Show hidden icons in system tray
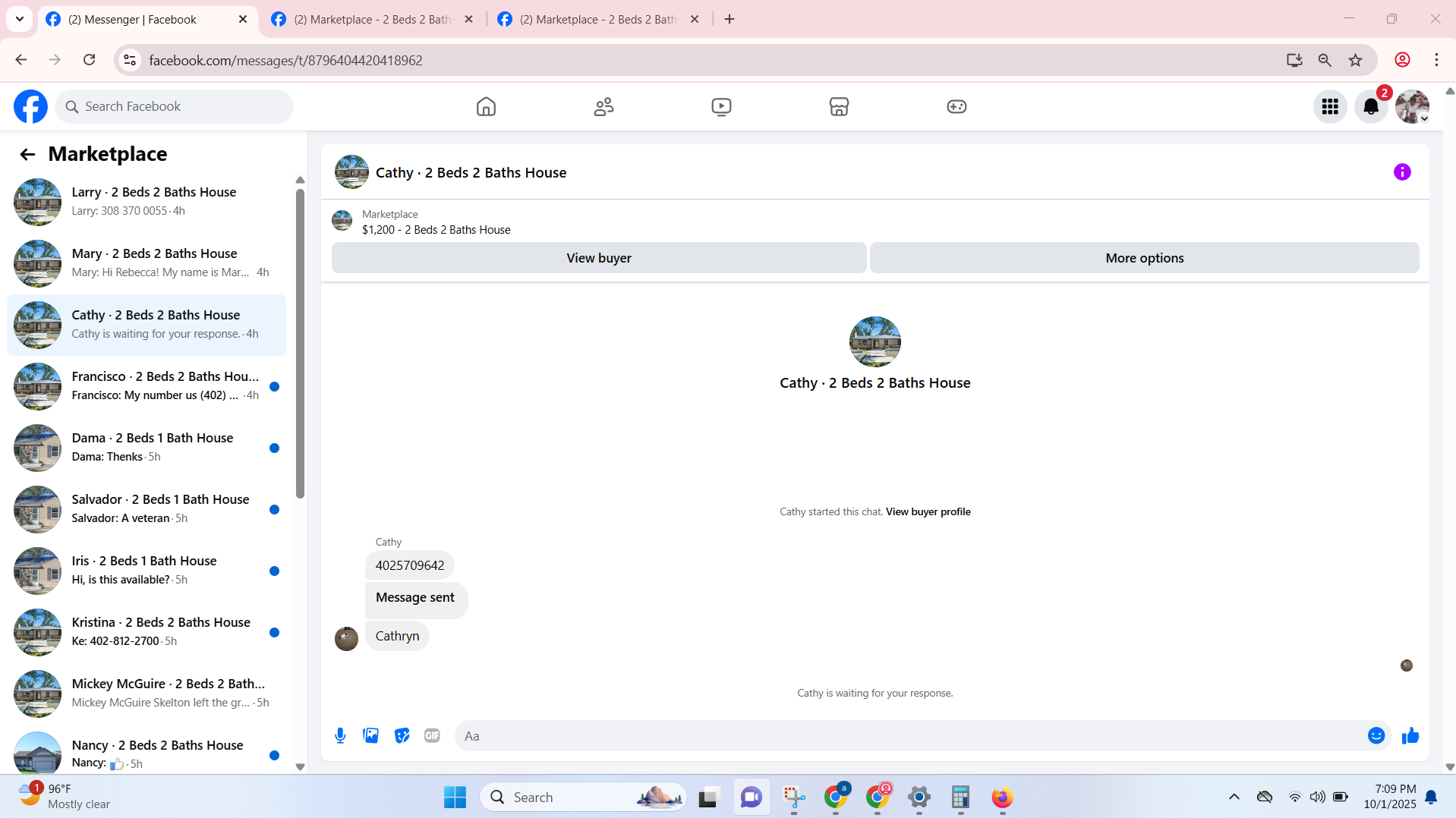 pyautogui.click(x=1234, y=797)
